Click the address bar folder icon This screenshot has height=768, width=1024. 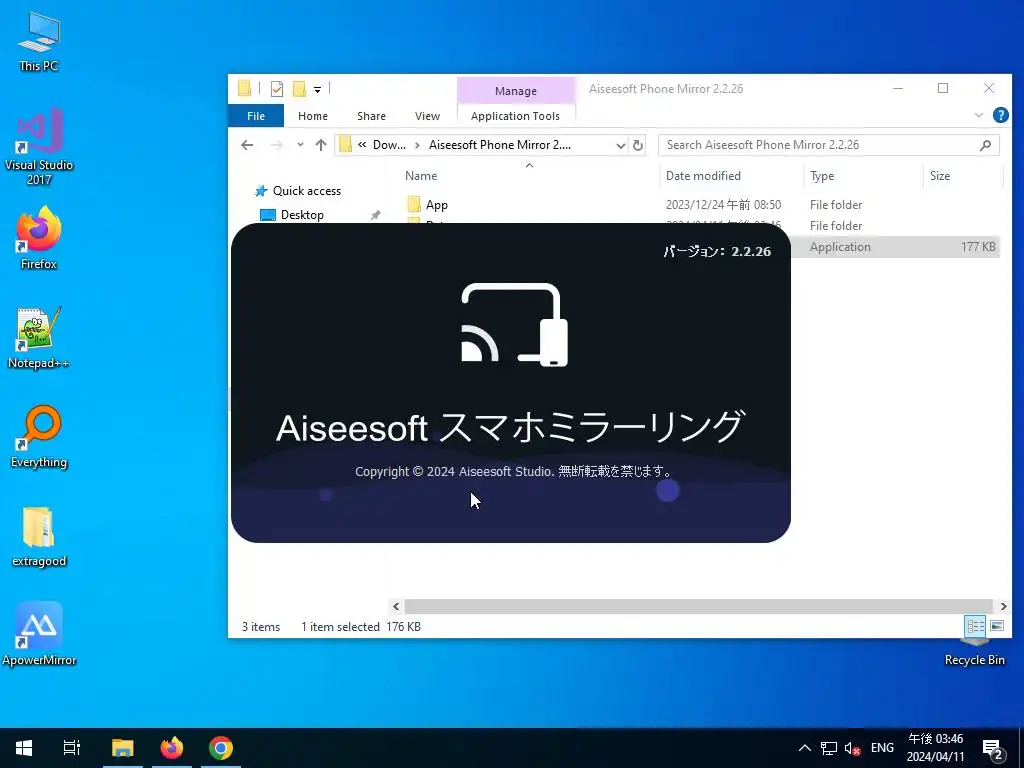[345, 145]
